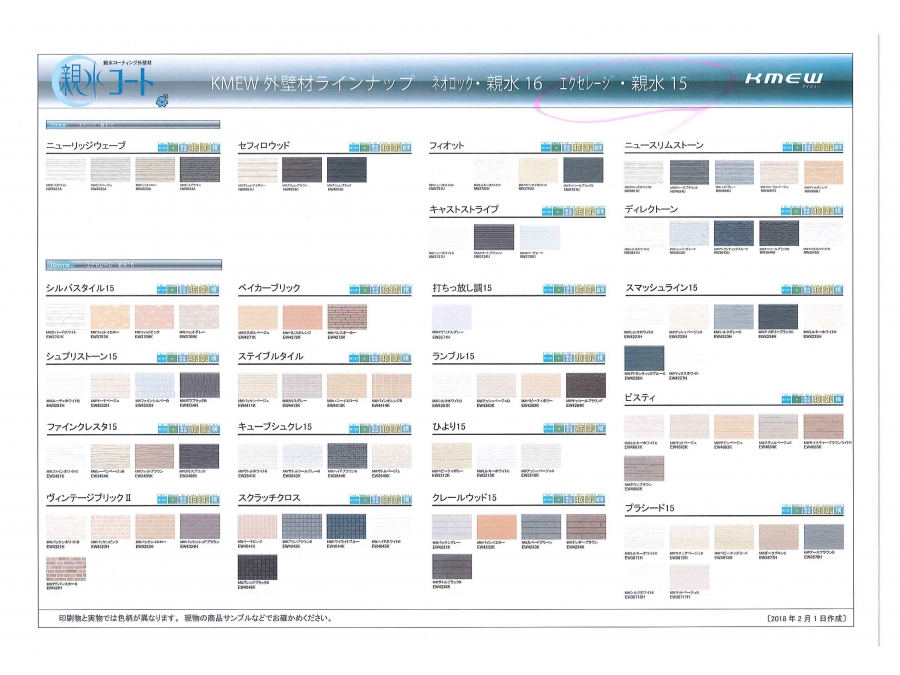
Task: Click the ネオロック・親水16 header text
Action: (x=487, y=84)
